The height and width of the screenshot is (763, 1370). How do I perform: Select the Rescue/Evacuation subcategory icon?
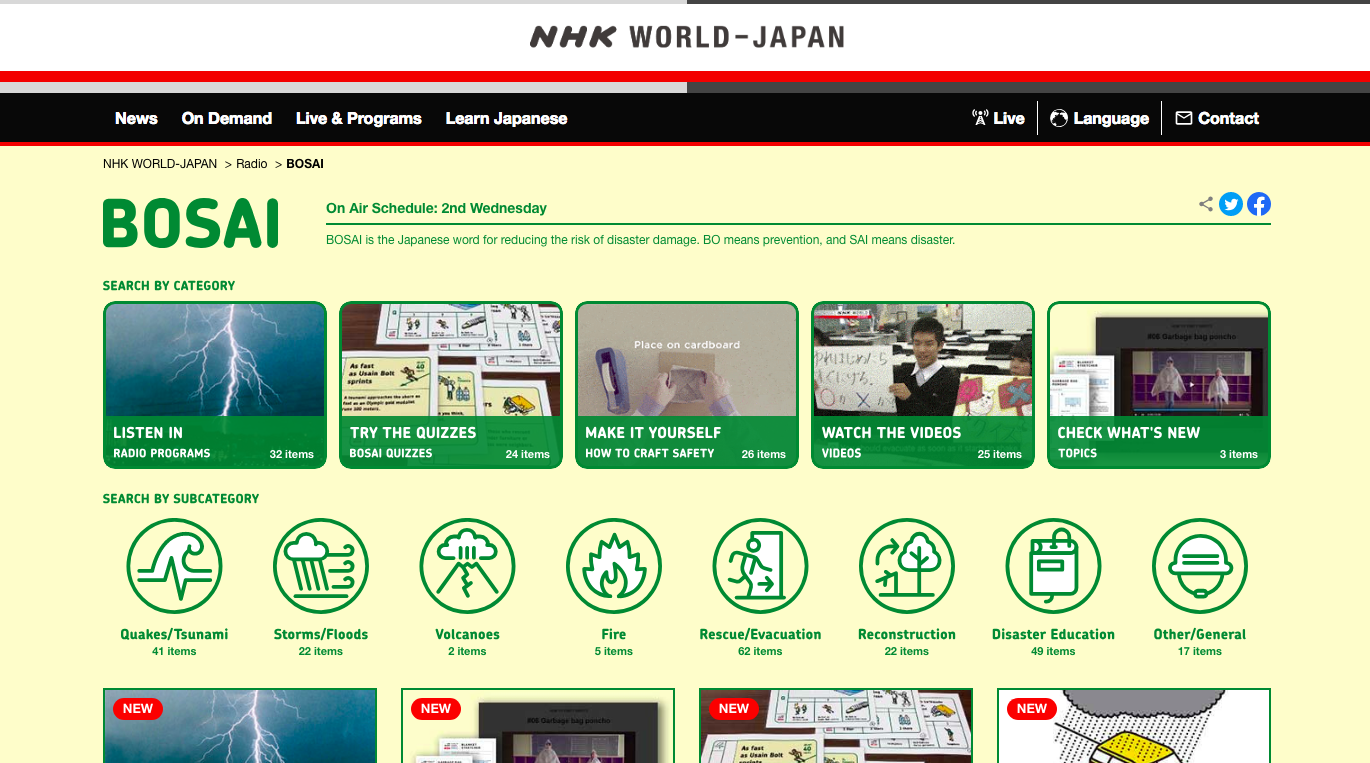pyautogui.click(x=760, y=566)
